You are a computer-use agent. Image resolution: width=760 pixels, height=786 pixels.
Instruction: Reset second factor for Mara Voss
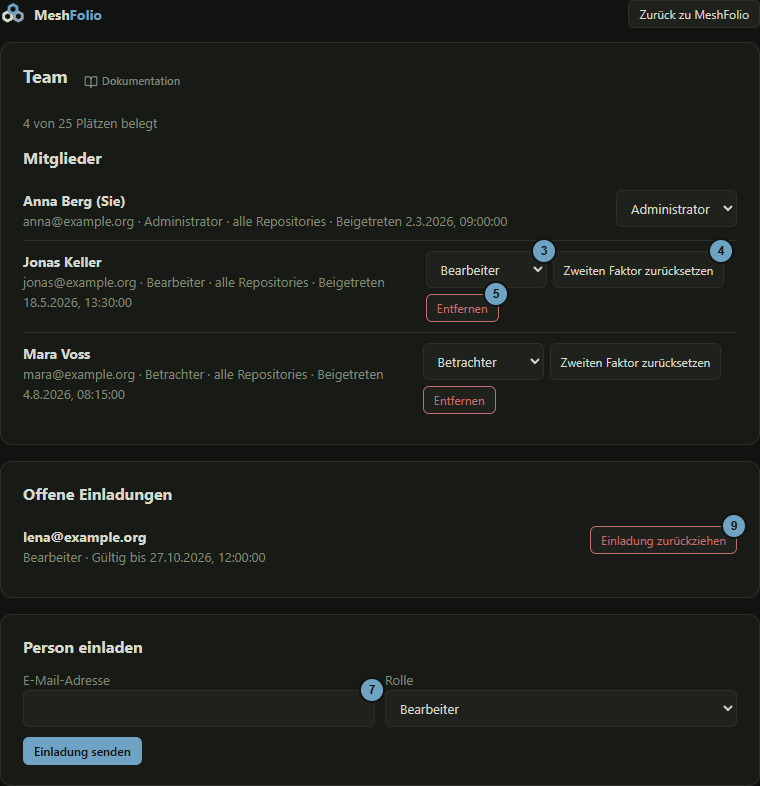point(635,362)
